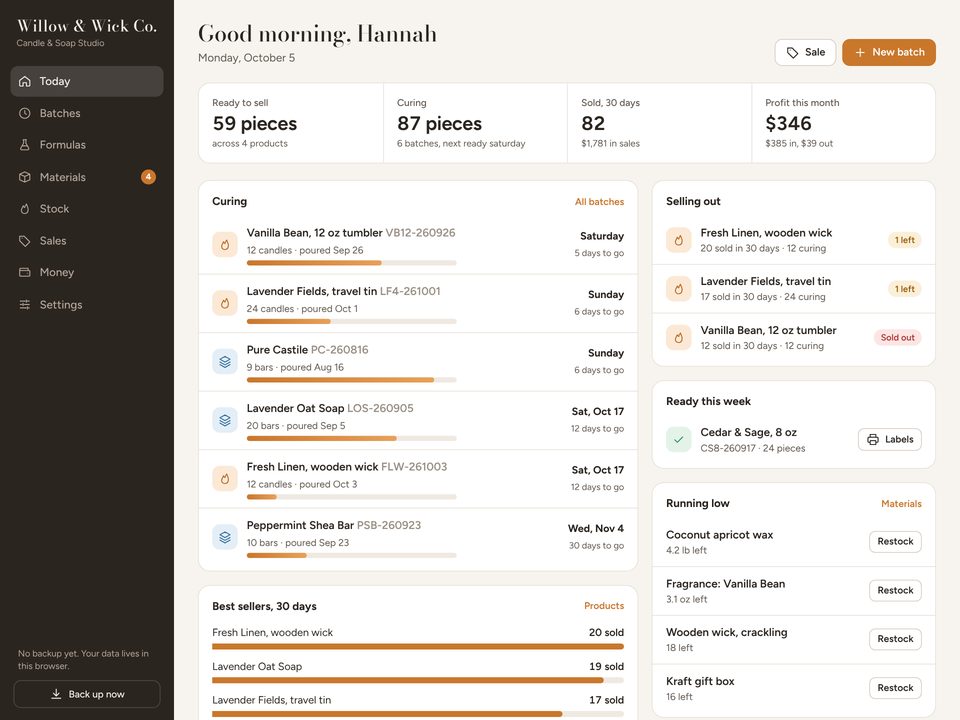Click the materials notification badge showing 4
The width and height of the screenshot is (960, 720).
148,177
